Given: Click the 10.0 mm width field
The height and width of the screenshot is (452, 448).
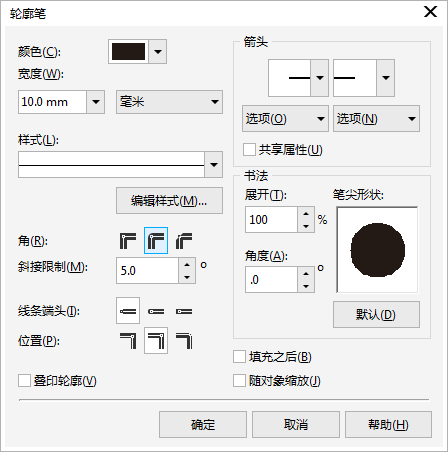Looking at the screenshot, I should pyautogui.click(x=53, y=102).
